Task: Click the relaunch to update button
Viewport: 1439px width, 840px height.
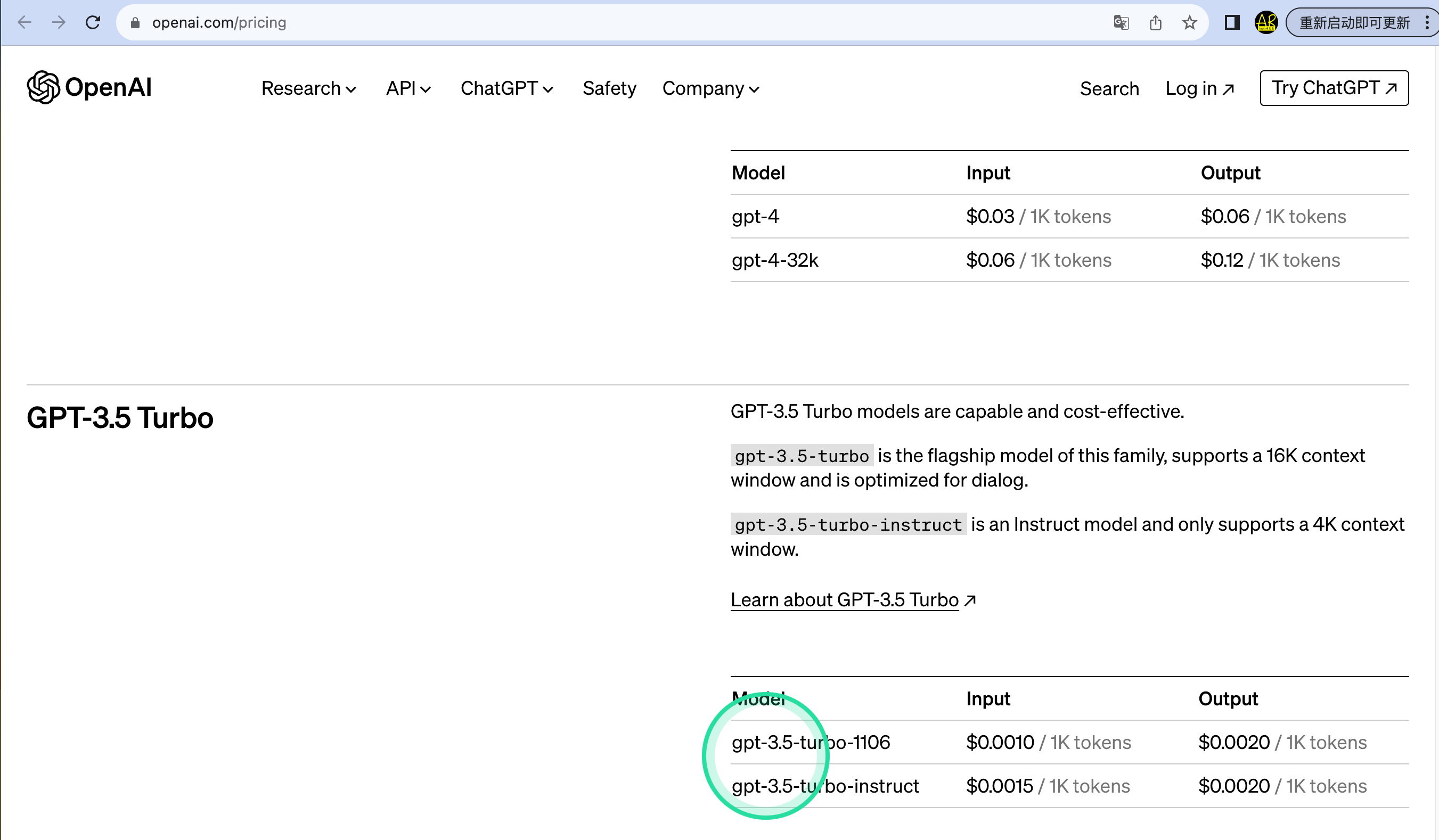Action: pos(1354,22)
